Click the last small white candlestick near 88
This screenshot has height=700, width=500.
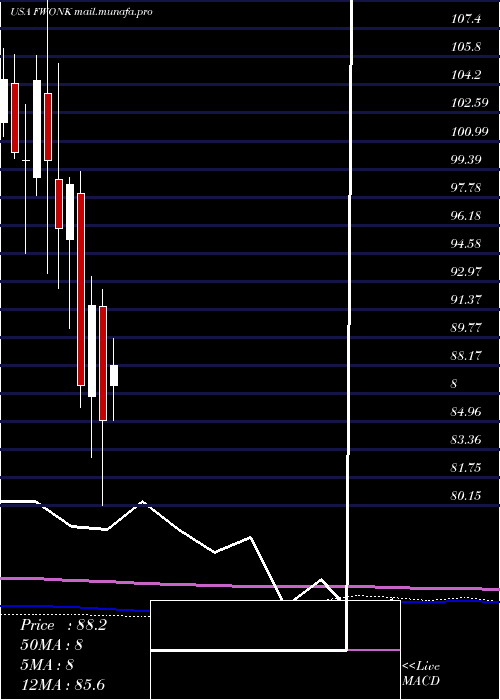[114, 375]
